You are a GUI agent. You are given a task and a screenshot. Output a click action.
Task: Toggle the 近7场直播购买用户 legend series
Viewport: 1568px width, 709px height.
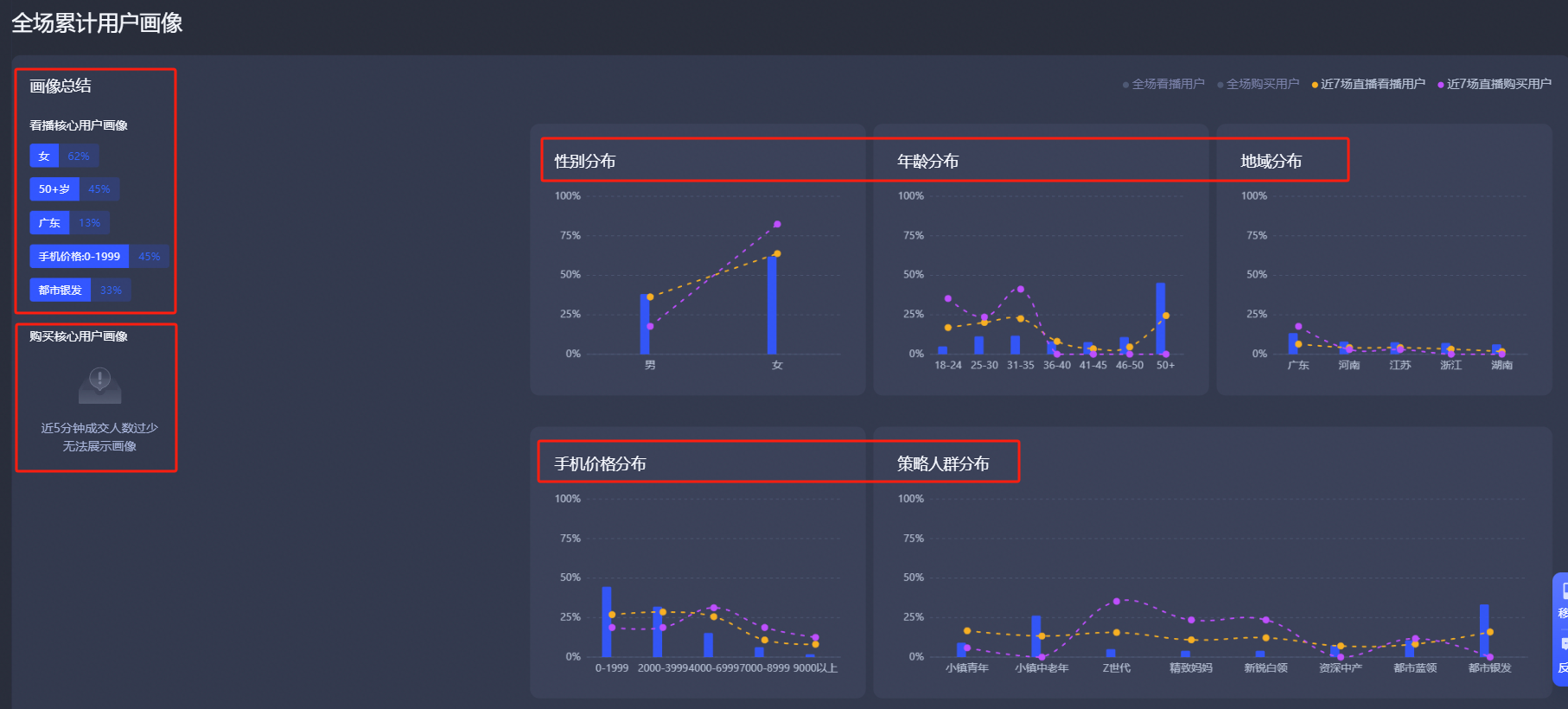coord(1495,84)
